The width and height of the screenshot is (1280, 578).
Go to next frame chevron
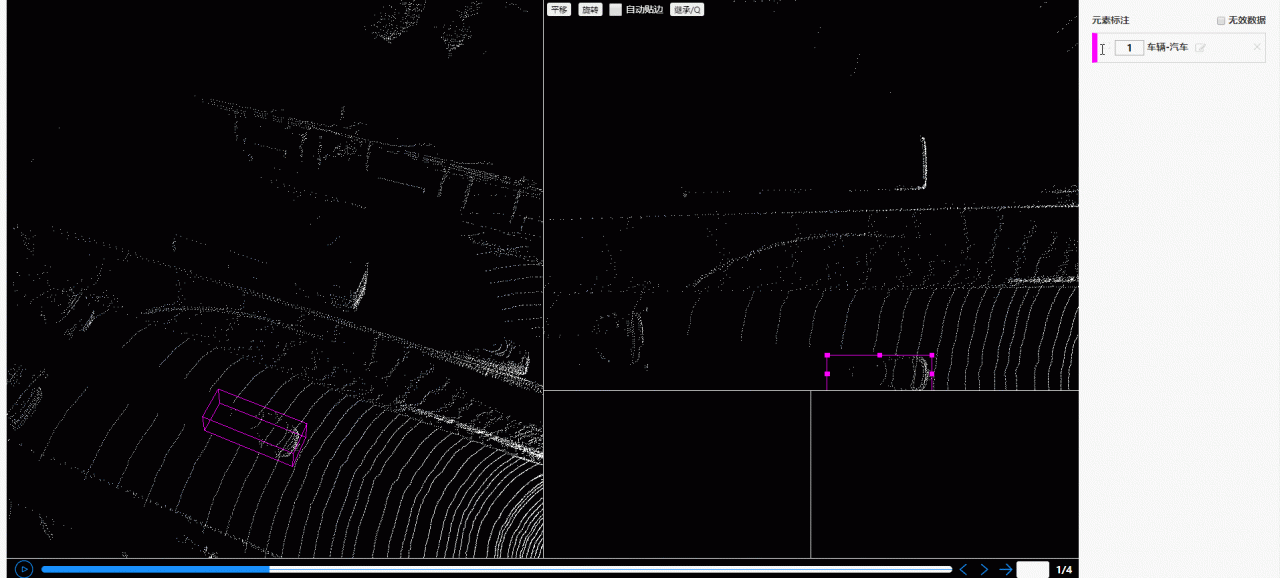984,569
